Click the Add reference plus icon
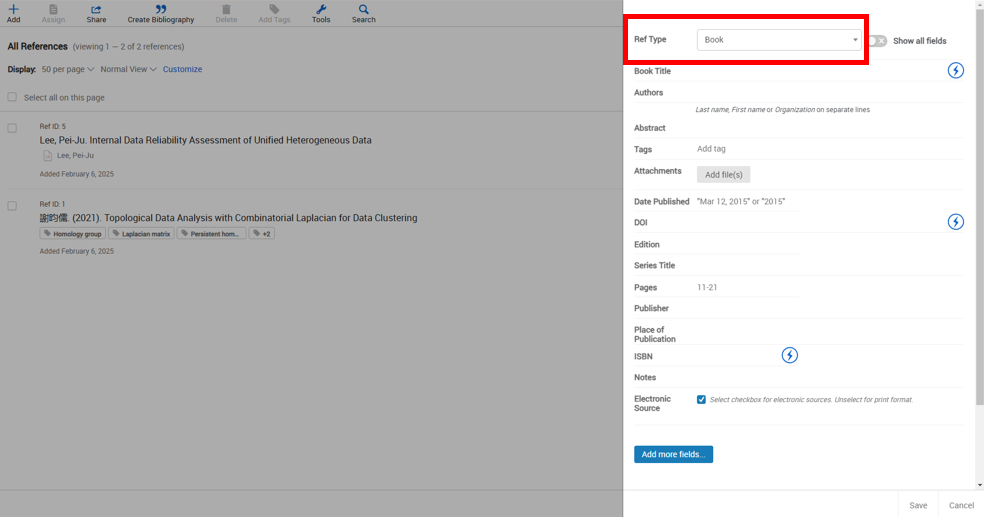This screenshot has width=984, height=517. (x=13, y=10)
